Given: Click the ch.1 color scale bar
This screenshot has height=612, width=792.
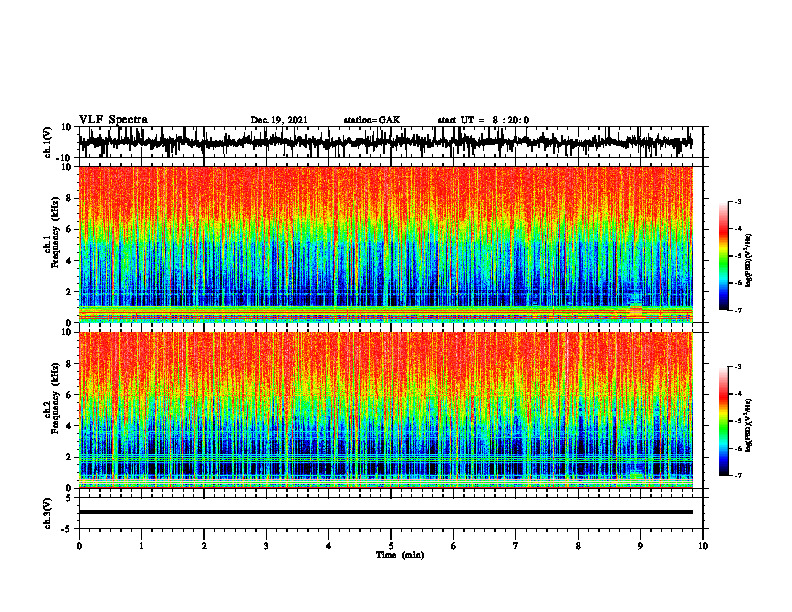Looking at the screenshot, I should 723,256.
